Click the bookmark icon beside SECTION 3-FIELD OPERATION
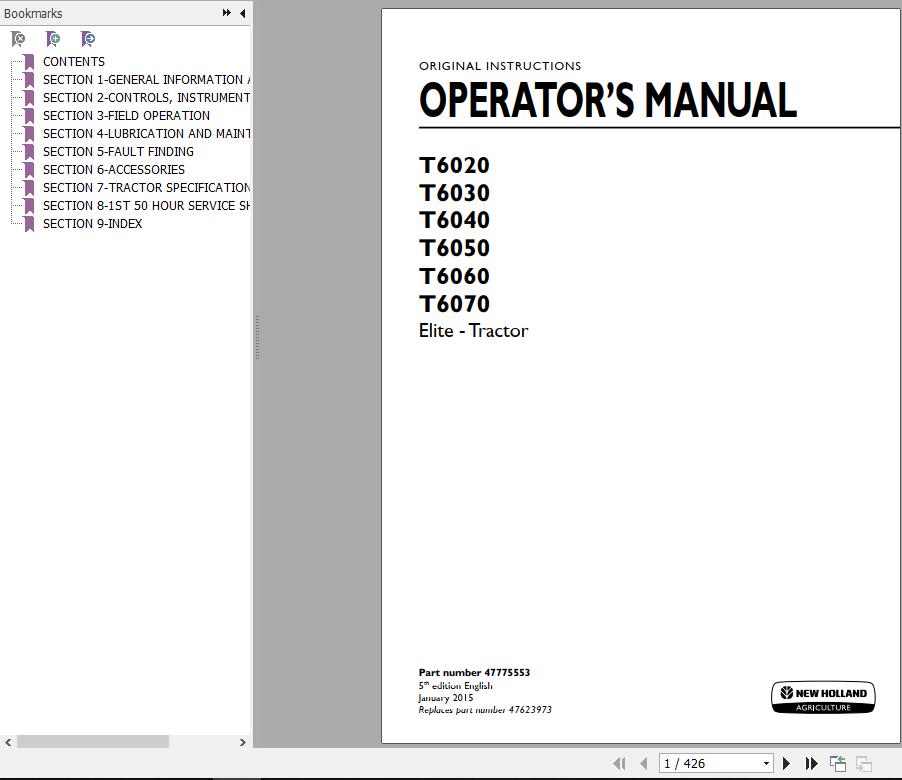The image size is (902, 780). 29,116
